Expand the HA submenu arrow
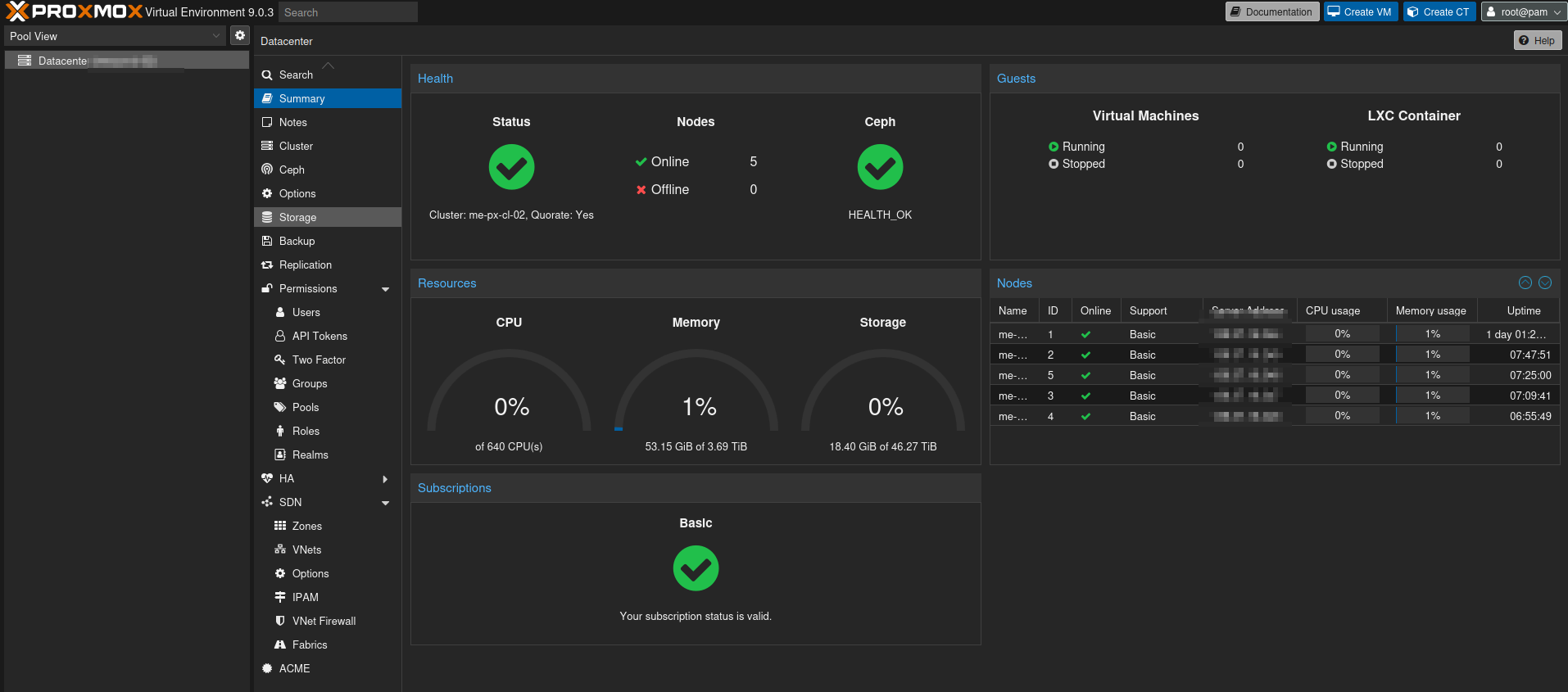 point(385,479)
